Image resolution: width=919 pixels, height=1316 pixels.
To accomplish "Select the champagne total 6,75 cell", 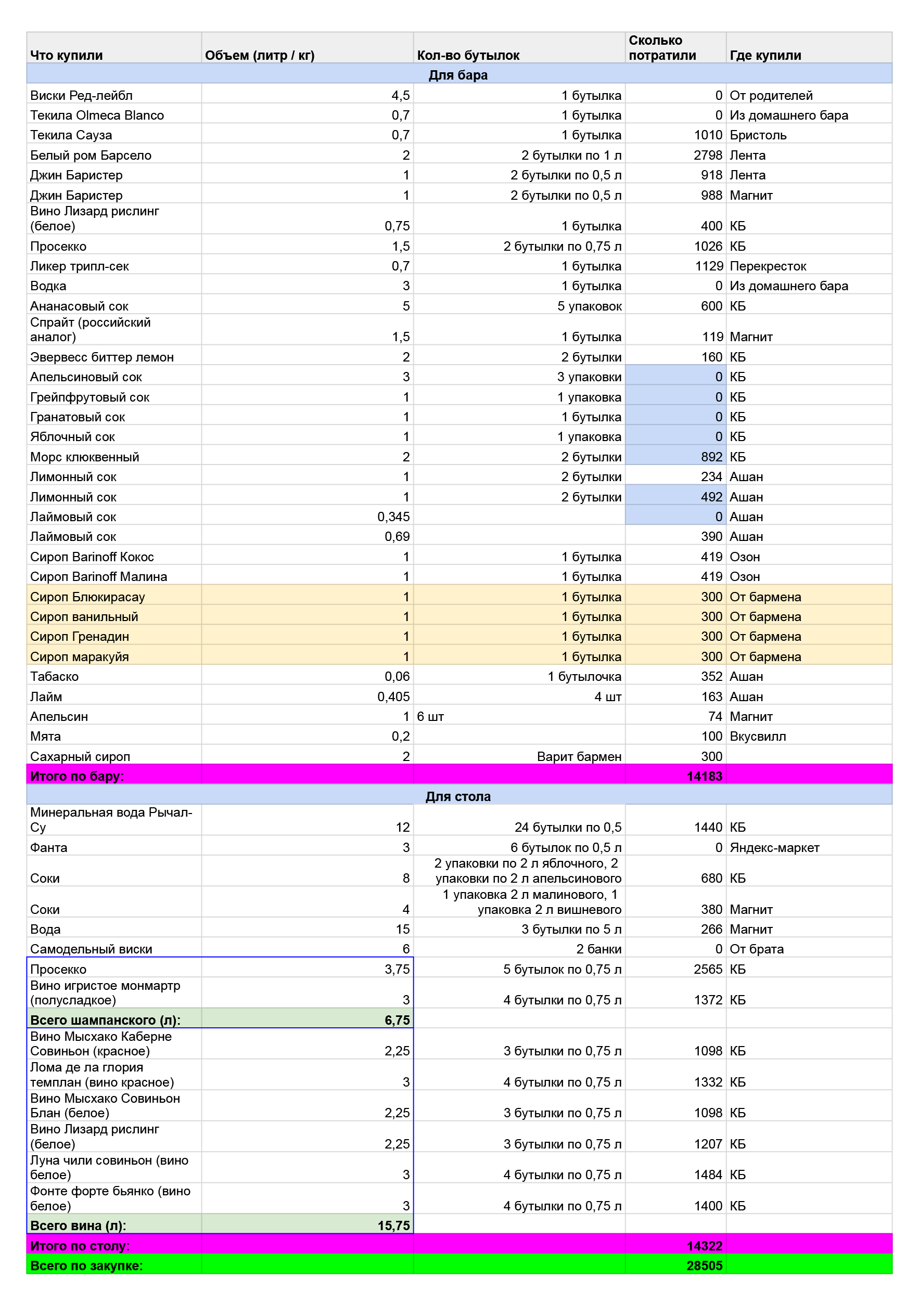I will [308, 1018].
